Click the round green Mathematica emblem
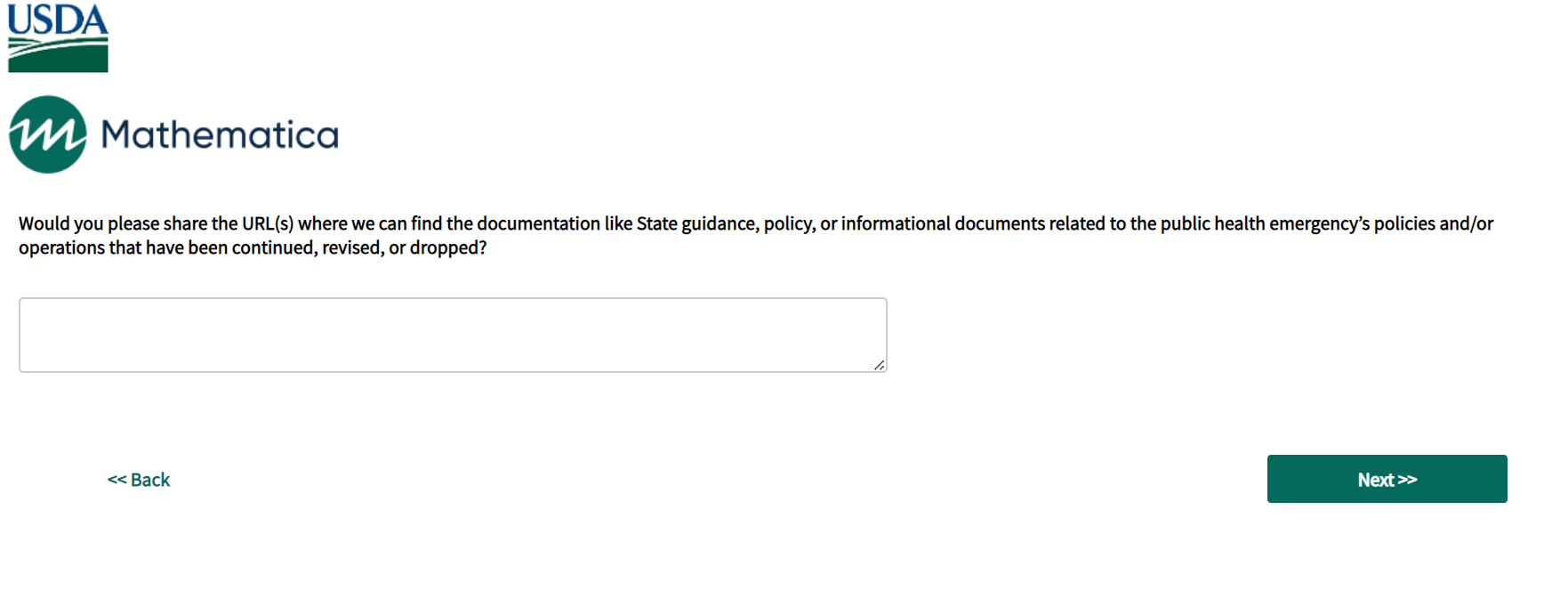The image size is (1568, 599). click(48, 134)
